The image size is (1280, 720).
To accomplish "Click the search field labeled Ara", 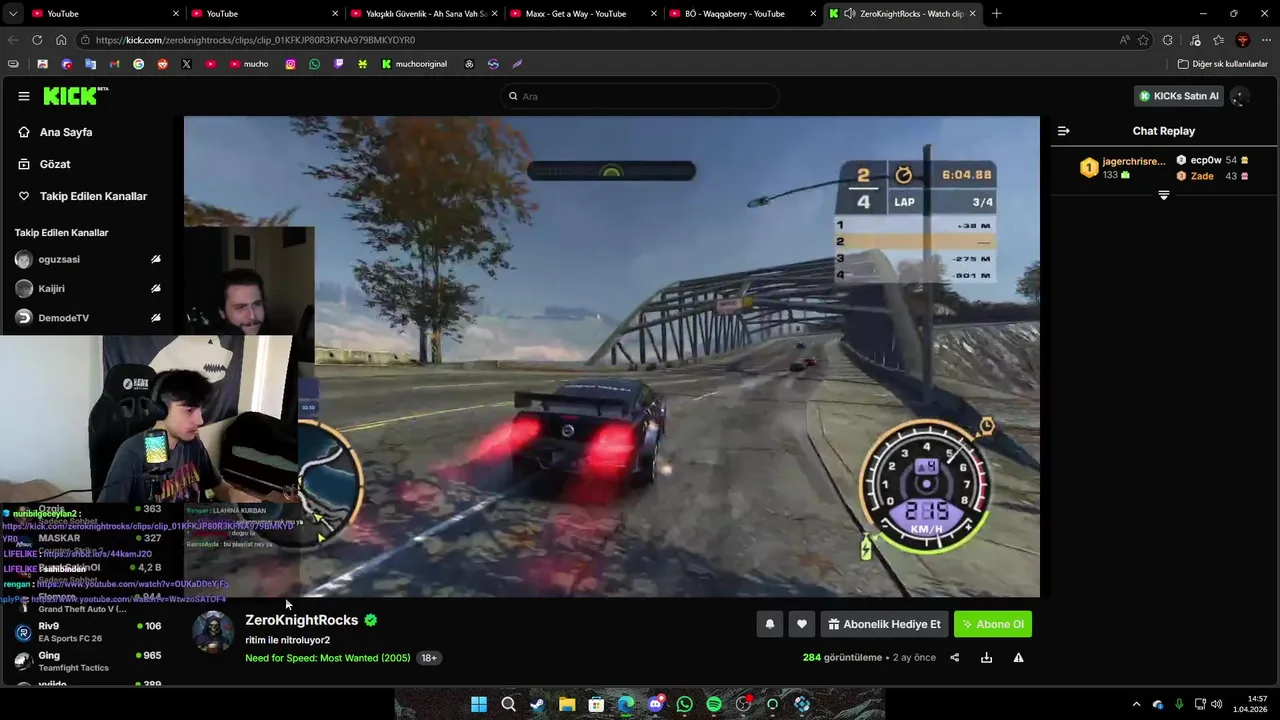I will pos(640,96).
